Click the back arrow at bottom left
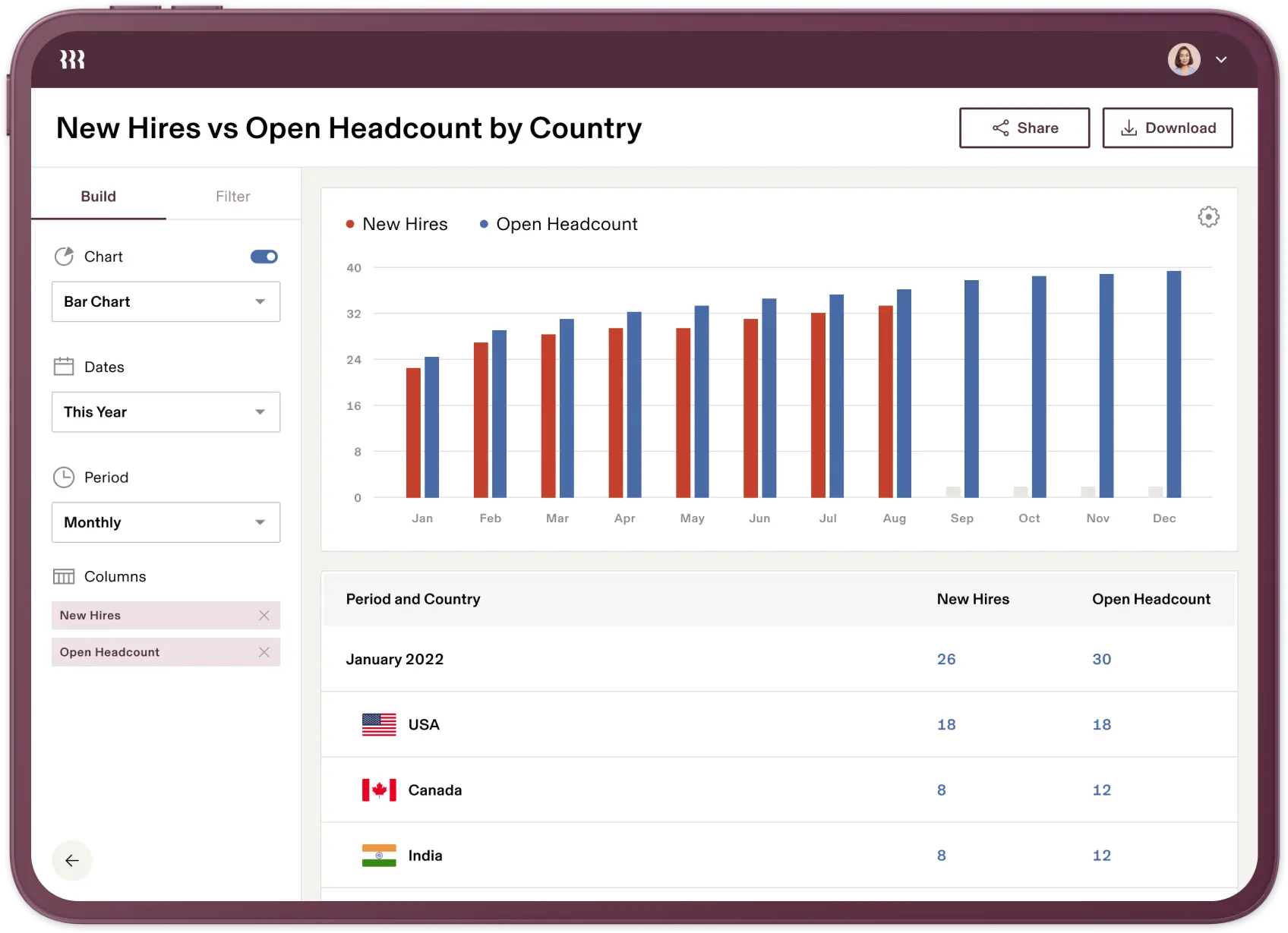1288x933 pixels. pyautogui.click(x=72, y=861)
